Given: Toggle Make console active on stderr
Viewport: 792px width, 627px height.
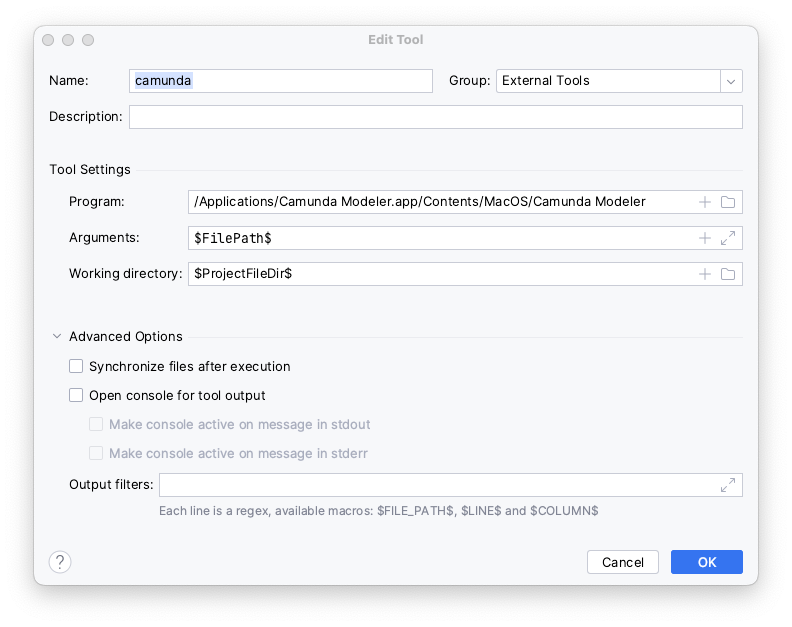Looking at the screenshot, I should pos(96,453).
